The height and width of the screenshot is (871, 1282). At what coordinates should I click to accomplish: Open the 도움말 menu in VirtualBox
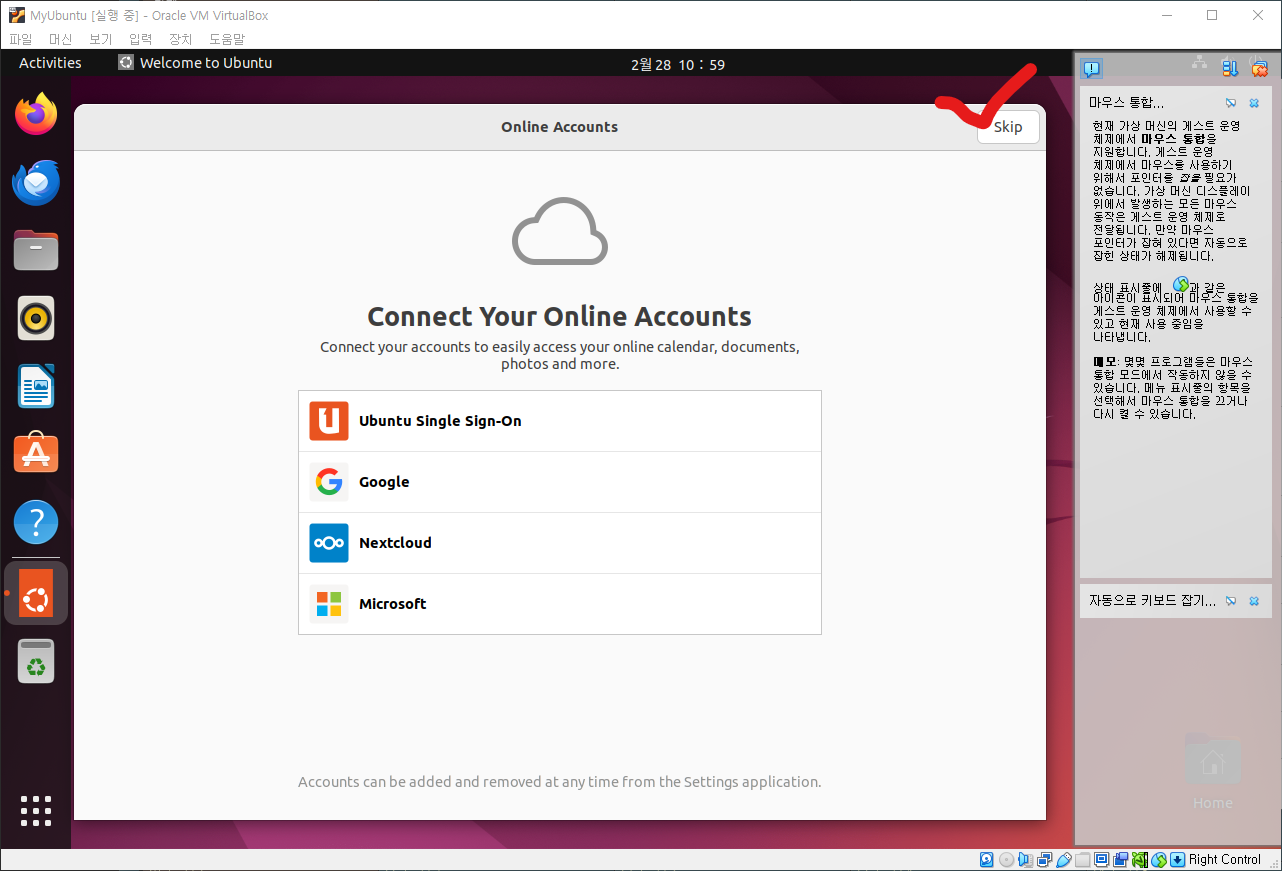(x=227, y=39)
